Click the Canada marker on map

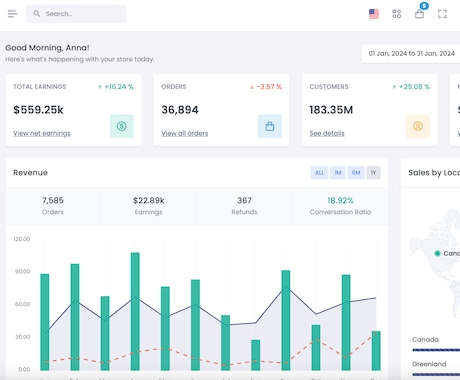pyautogui.click(x=437, y=253)
